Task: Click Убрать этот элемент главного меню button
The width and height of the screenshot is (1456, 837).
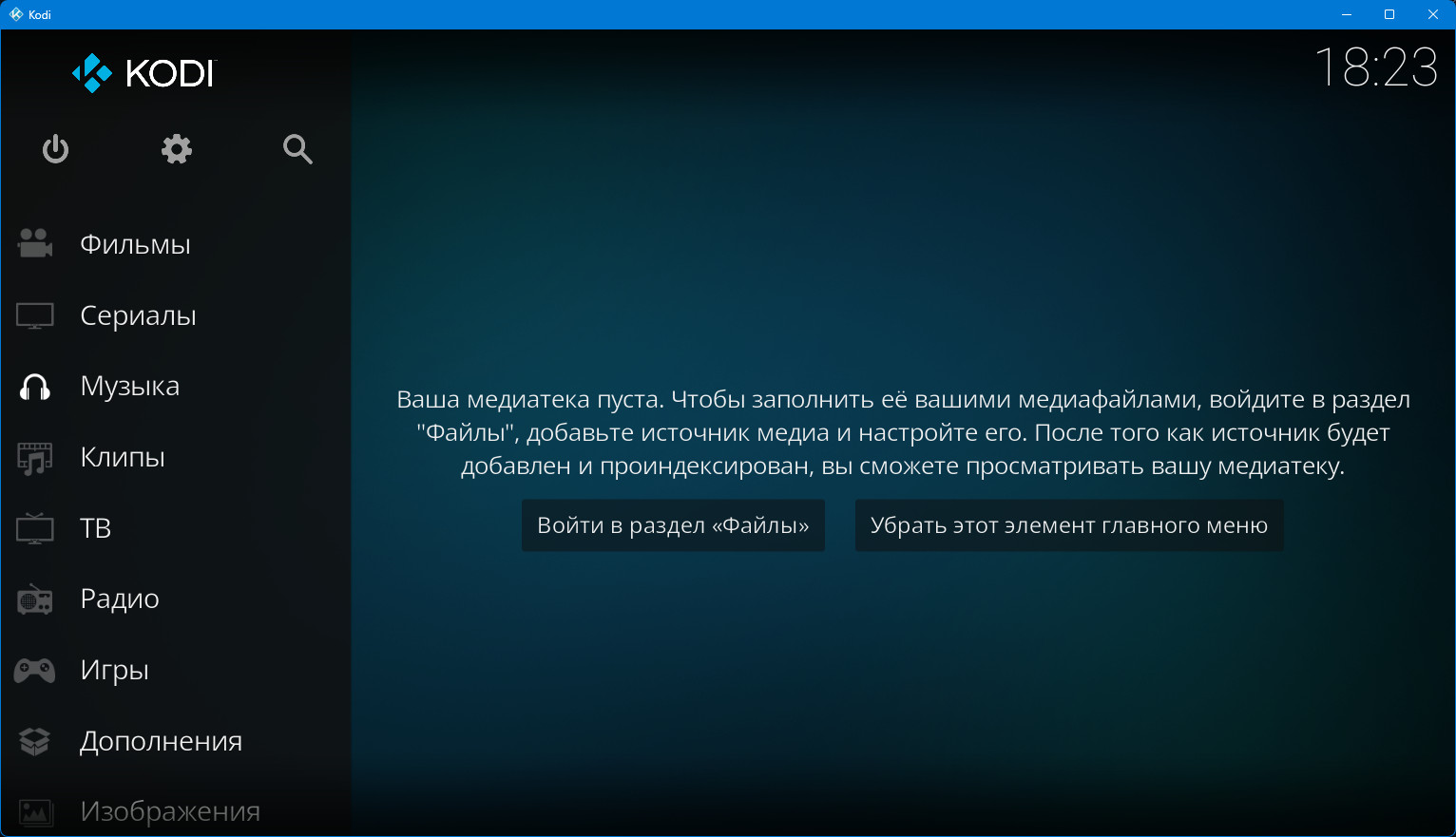Action: [x=1069, y=525]
